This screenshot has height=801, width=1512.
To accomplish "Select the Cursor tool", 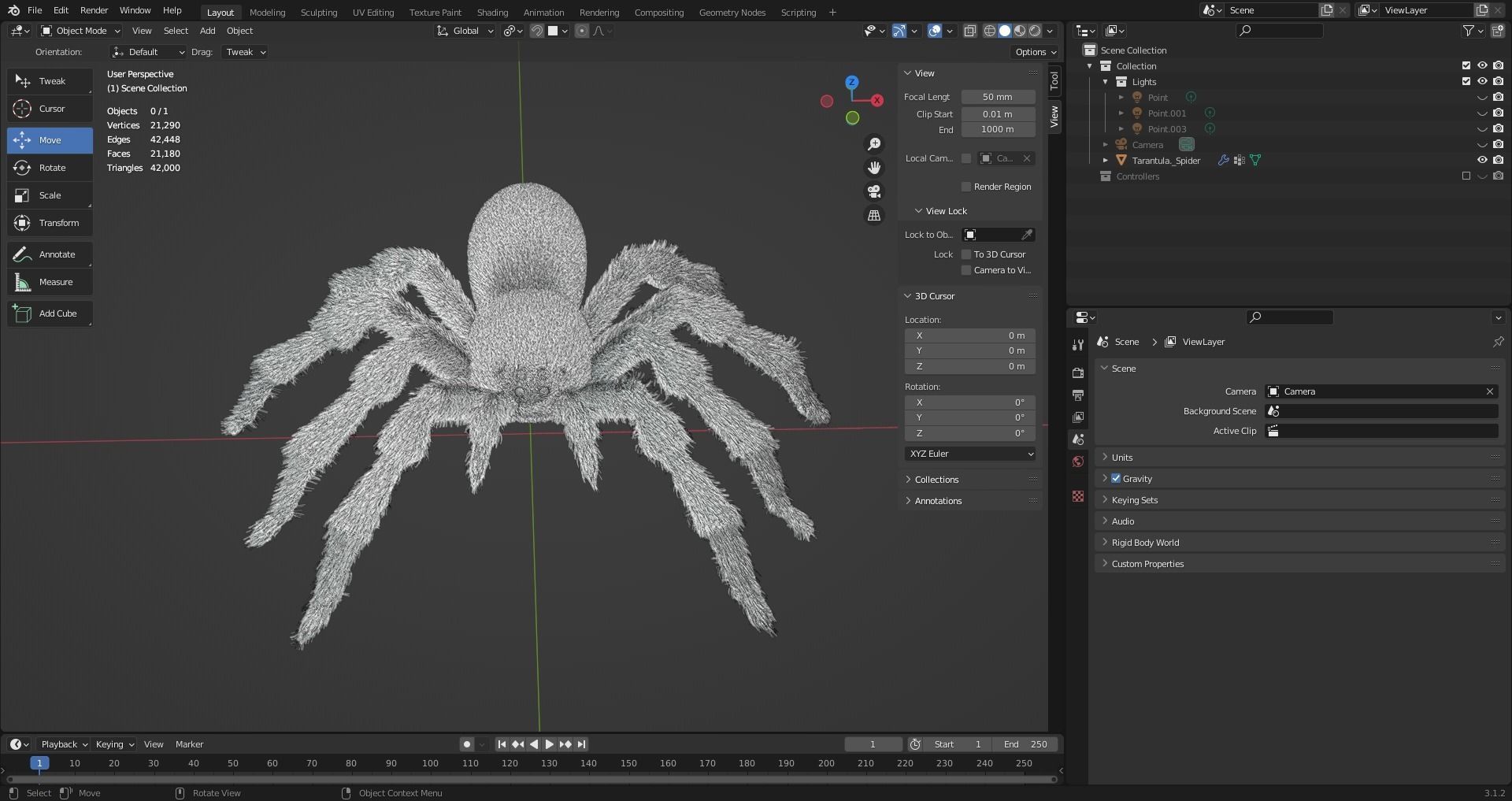I will point(50,109).
